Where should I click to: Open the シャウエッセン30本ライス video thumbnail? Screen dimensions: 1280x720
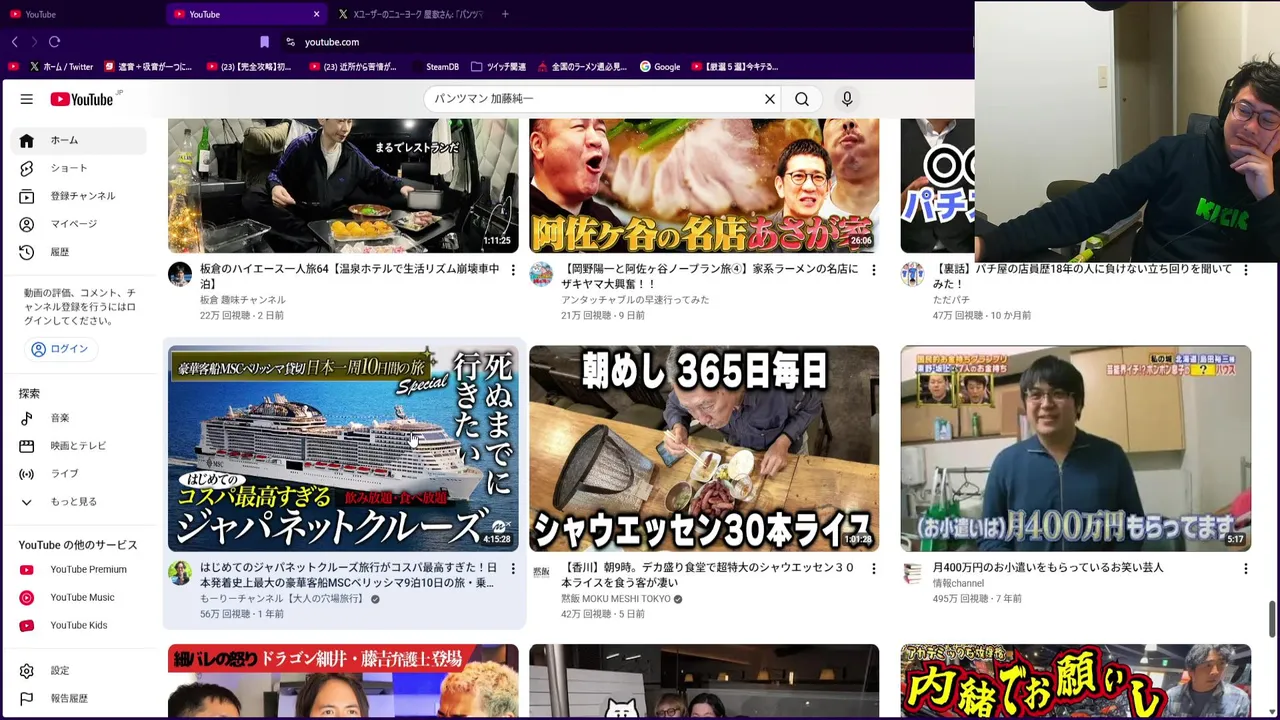click(x=704, y=448)
